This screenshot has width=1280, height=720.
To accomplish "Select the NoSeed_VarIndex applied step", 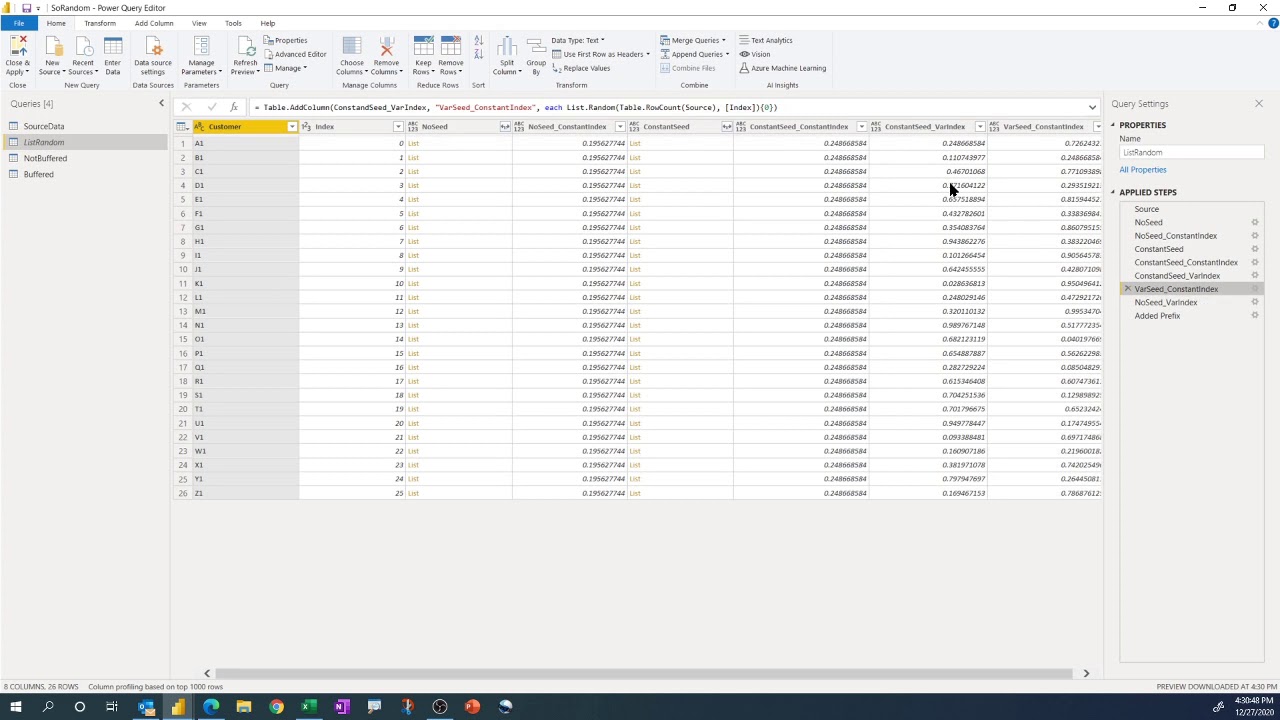I will pyautogui.click(x=1166, y=302).
